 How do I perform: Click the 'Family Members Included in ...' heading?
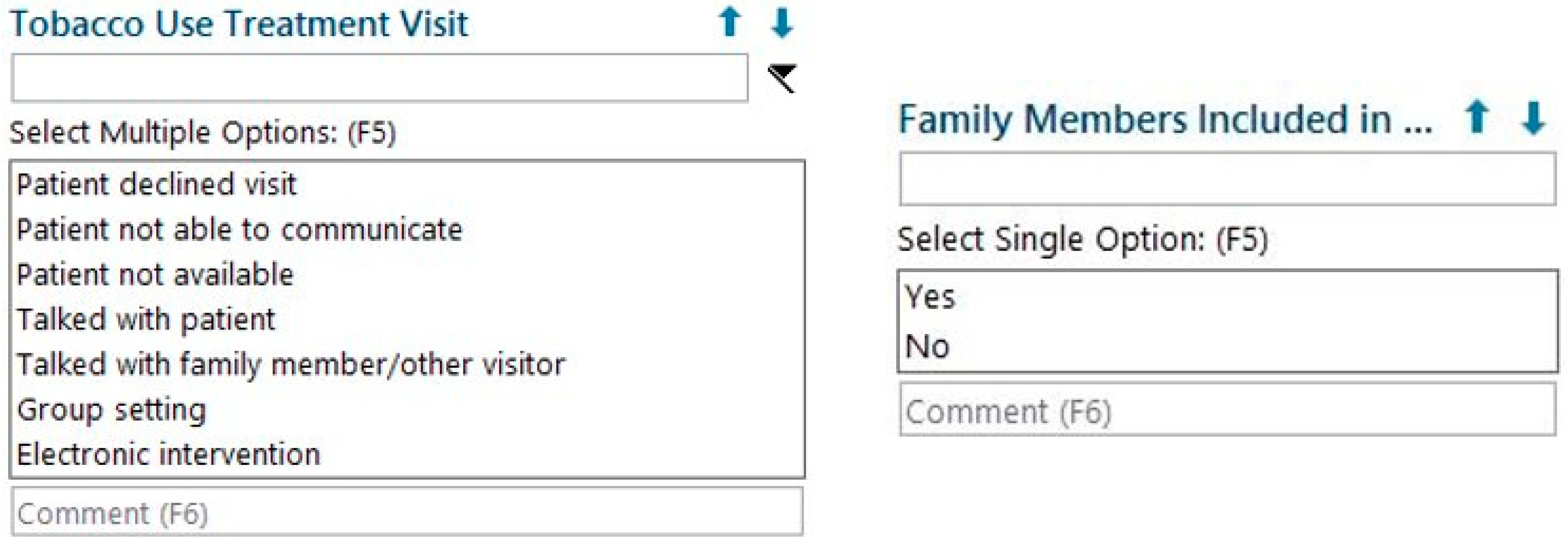[x=1165, y=119]
